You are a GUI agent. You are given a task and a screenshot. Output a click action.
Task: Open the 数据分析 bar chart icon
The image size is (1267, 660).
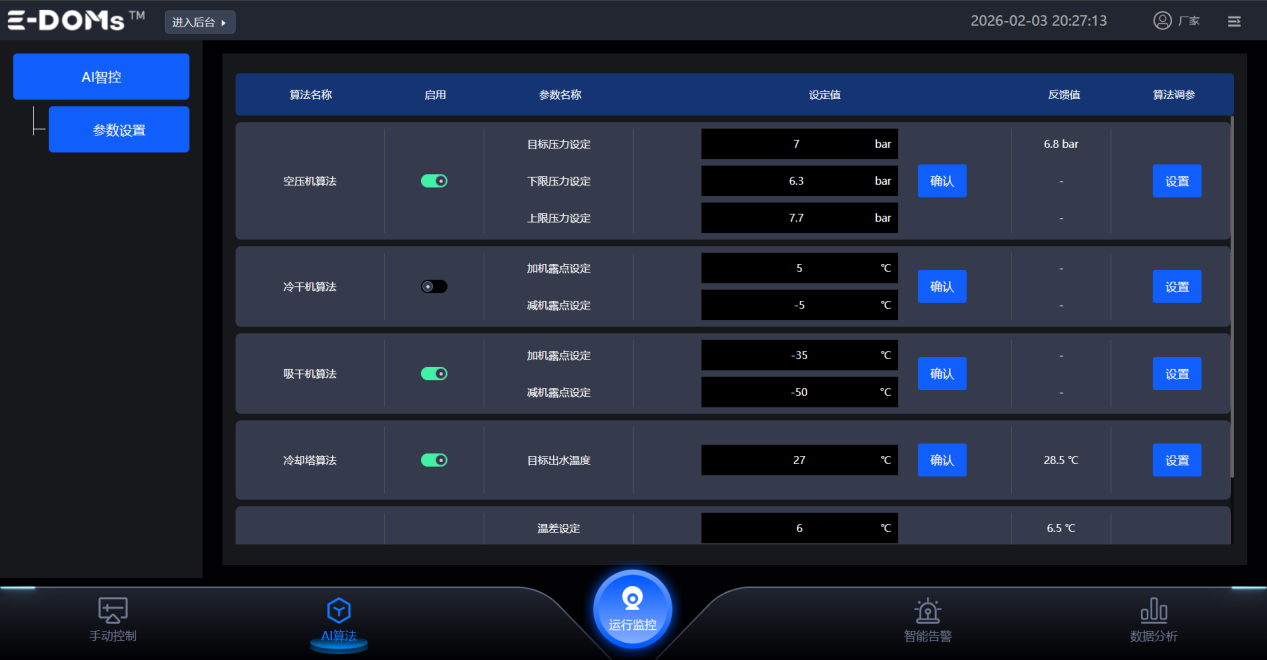click(1154, 610)
